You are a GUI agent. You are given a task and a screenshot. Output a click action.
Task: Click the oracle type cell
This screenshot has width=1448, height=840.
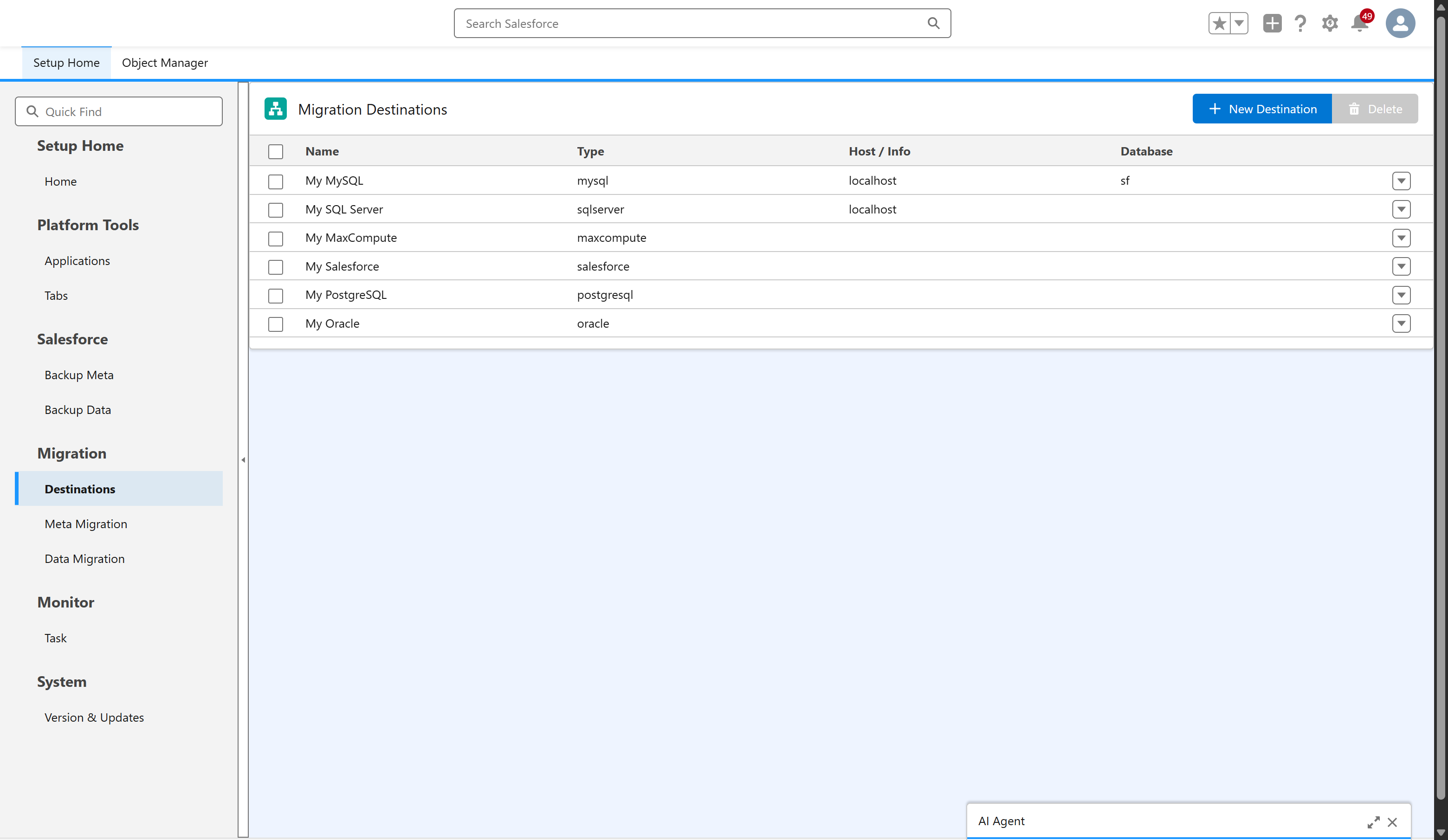pos(594,323)
